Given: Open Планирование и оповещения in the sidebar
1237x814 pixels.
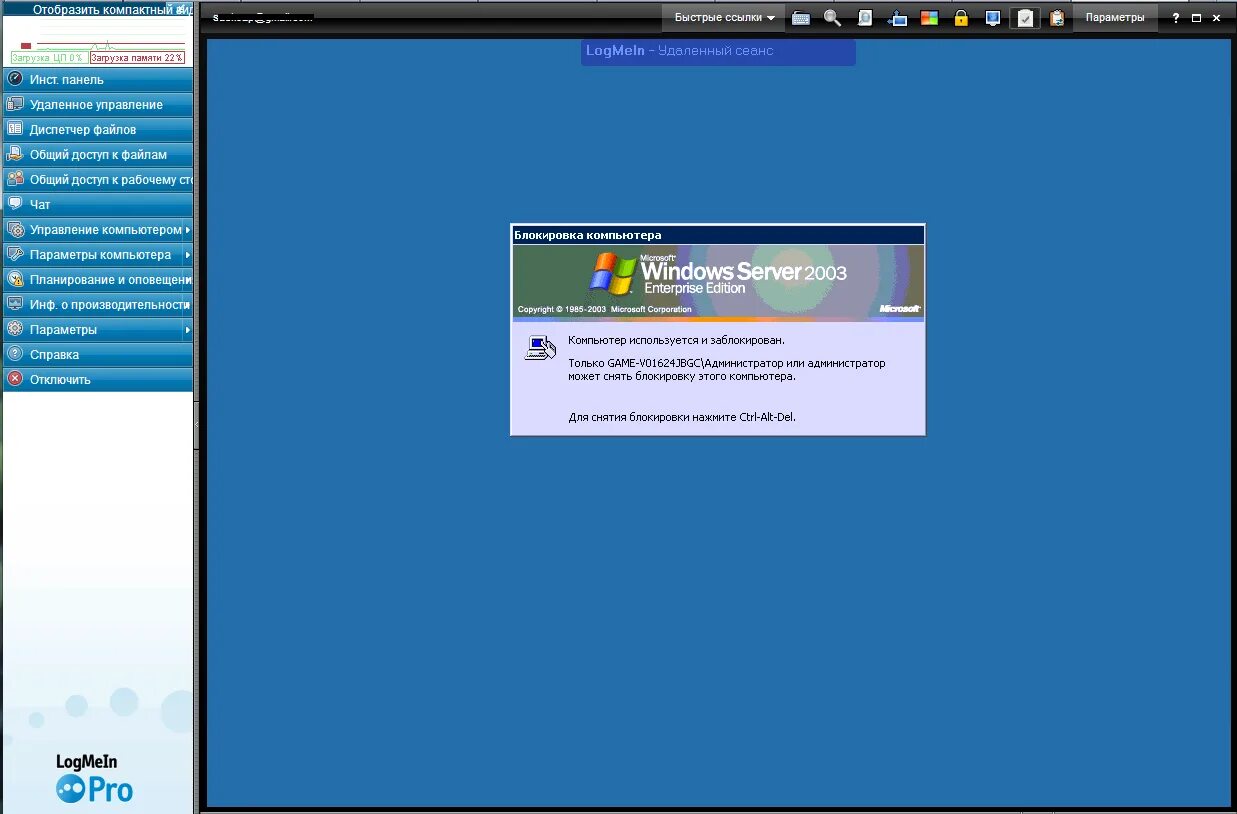Looking at the screenshot, I should (98, 279).
